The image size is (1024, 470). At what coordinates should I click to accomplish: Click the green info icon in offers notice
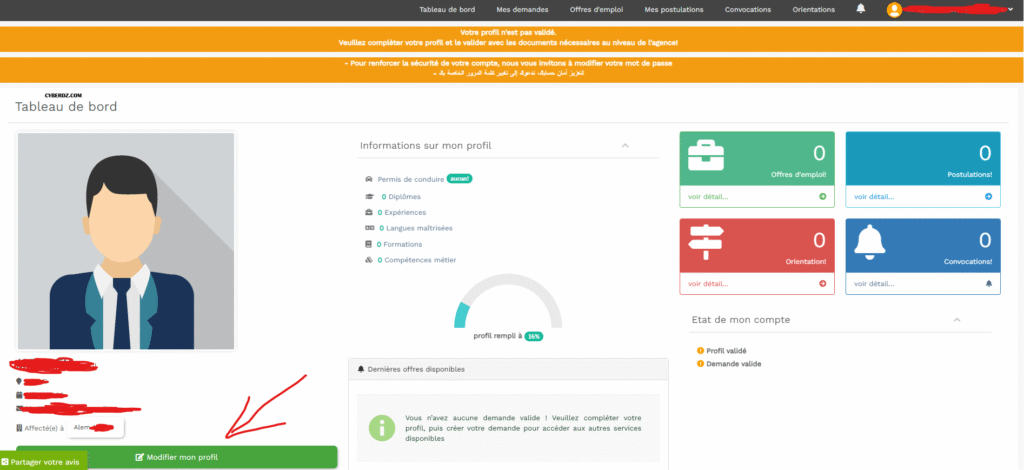pos(382,428)
